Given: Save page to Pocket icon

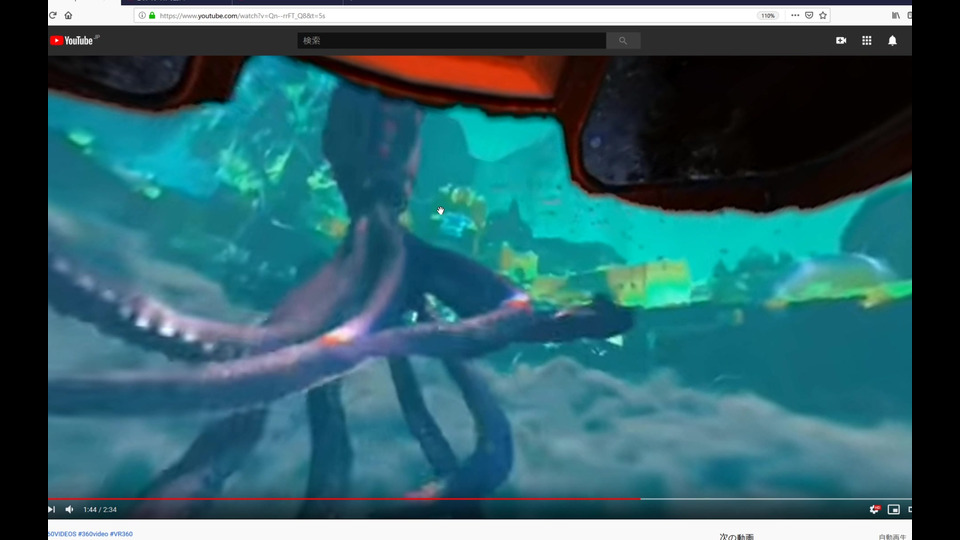Looking at the screenshot, I should point(809,15).
